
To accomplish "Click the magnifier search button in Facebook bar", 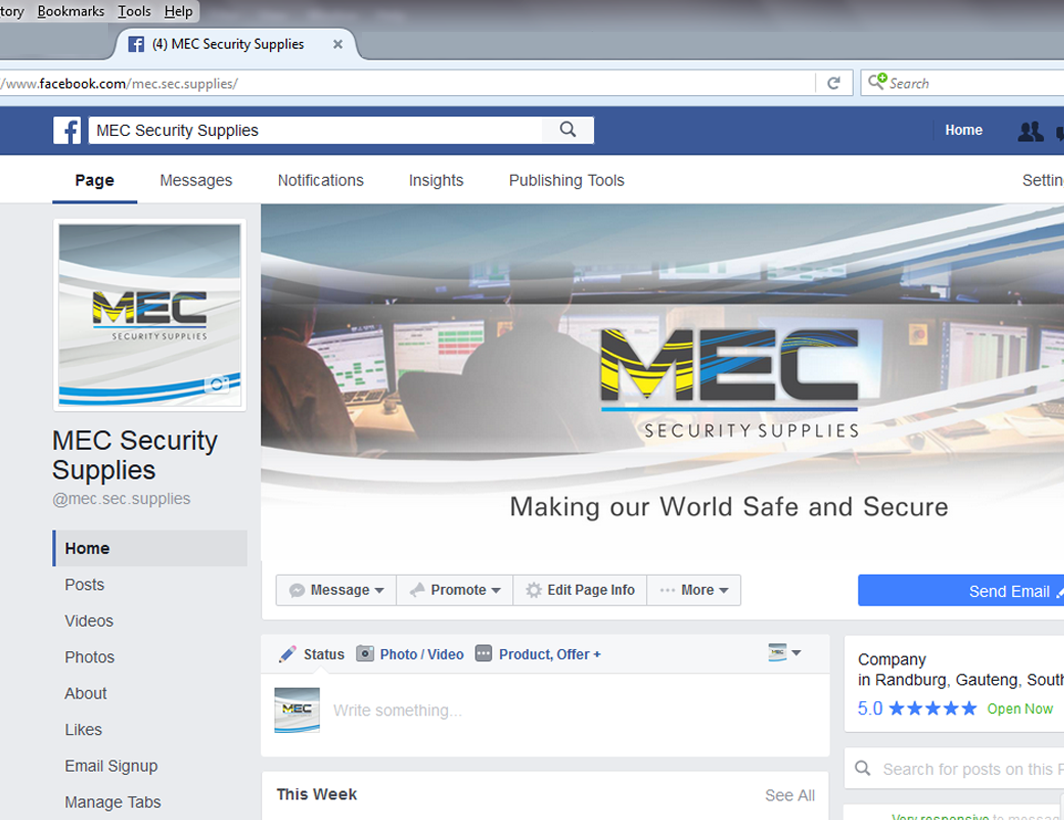I will pyautogui.click(x=568, y=130).
